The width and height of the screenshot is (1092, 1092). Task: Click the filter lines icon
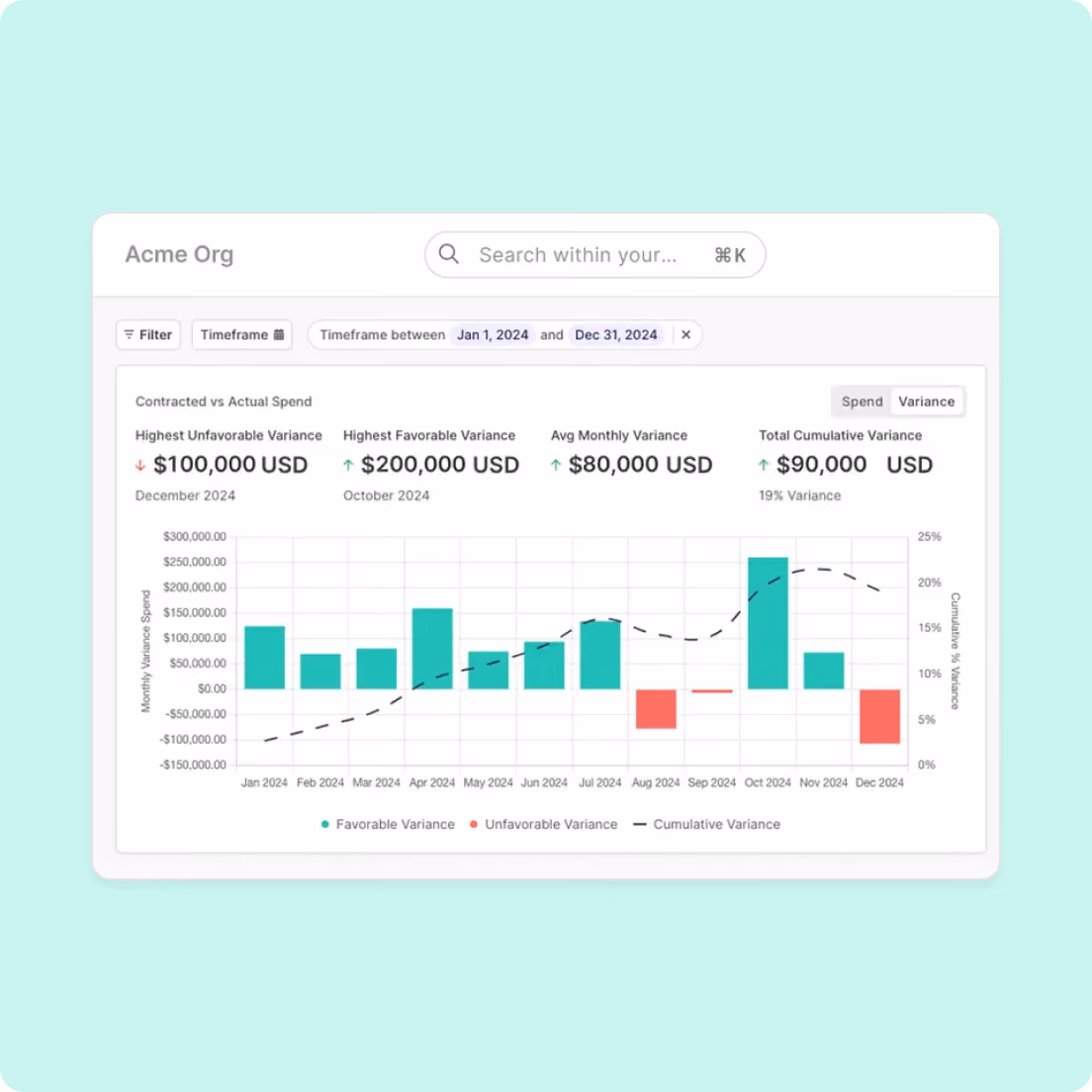[x=129, y=335]
